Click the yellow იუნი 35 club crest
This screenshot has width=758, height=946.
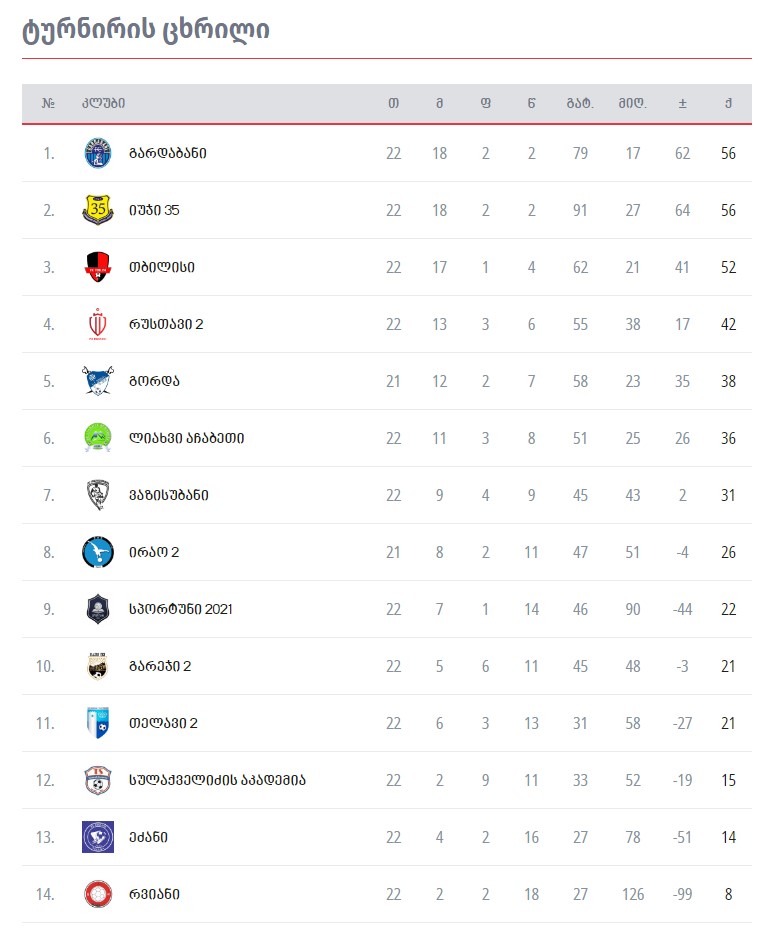[98, 210]
